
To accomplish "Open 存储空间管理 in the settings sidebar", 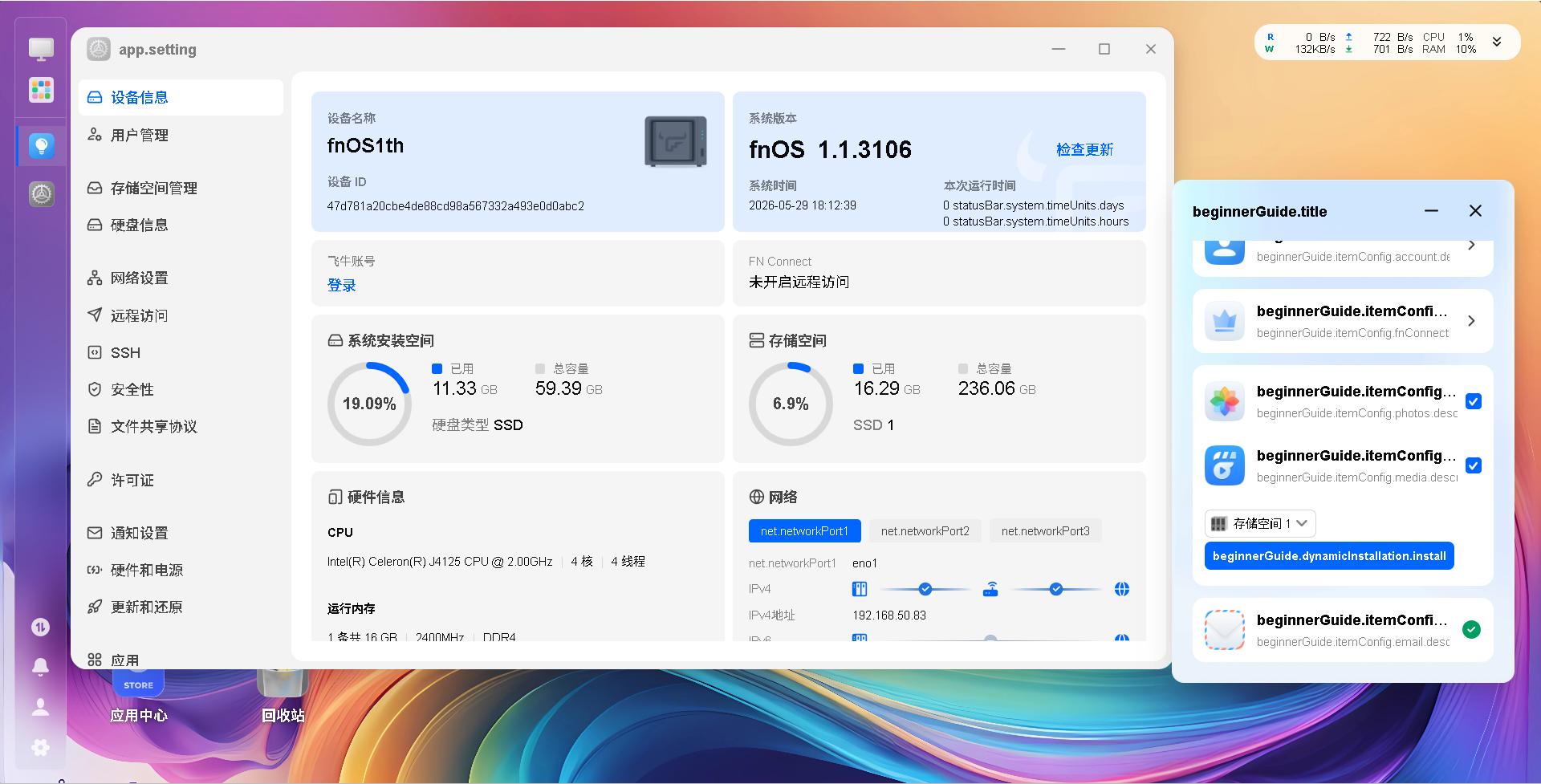I will (x=181, y=188).
